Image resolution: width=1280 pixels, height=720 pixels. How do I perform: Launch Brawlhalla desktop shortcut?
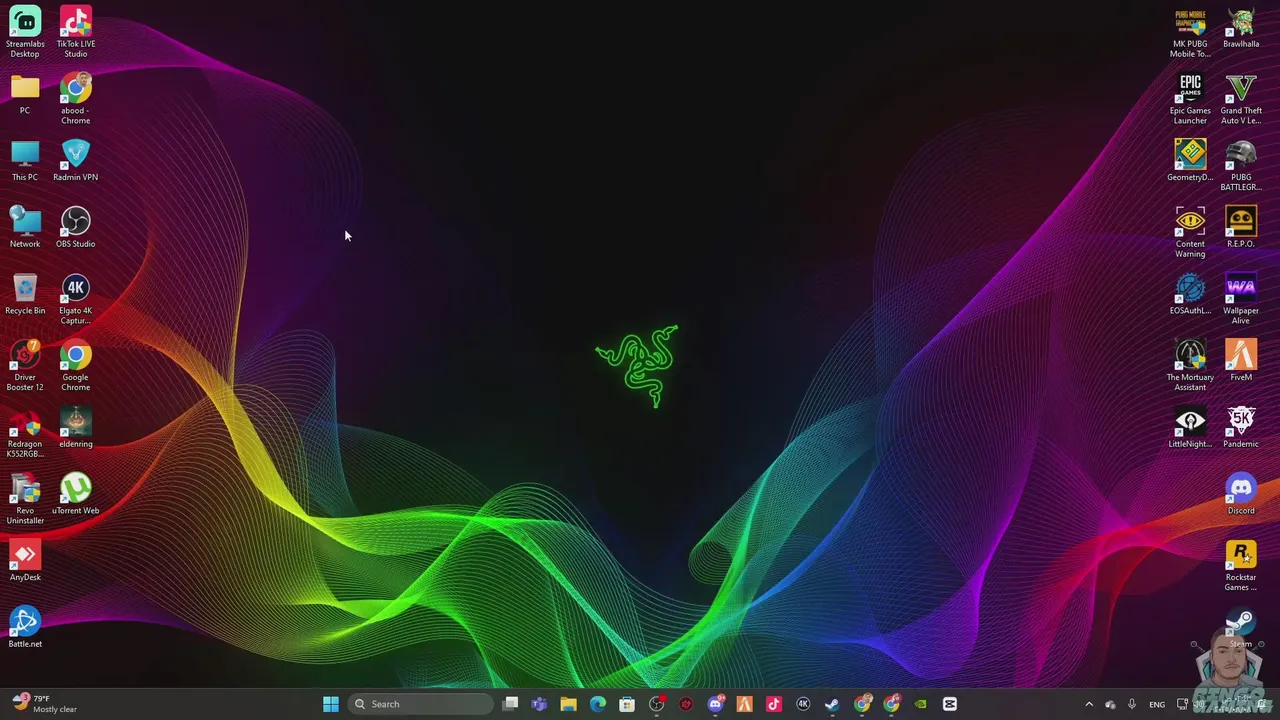pyautogui.click(x=1241, y=28)
